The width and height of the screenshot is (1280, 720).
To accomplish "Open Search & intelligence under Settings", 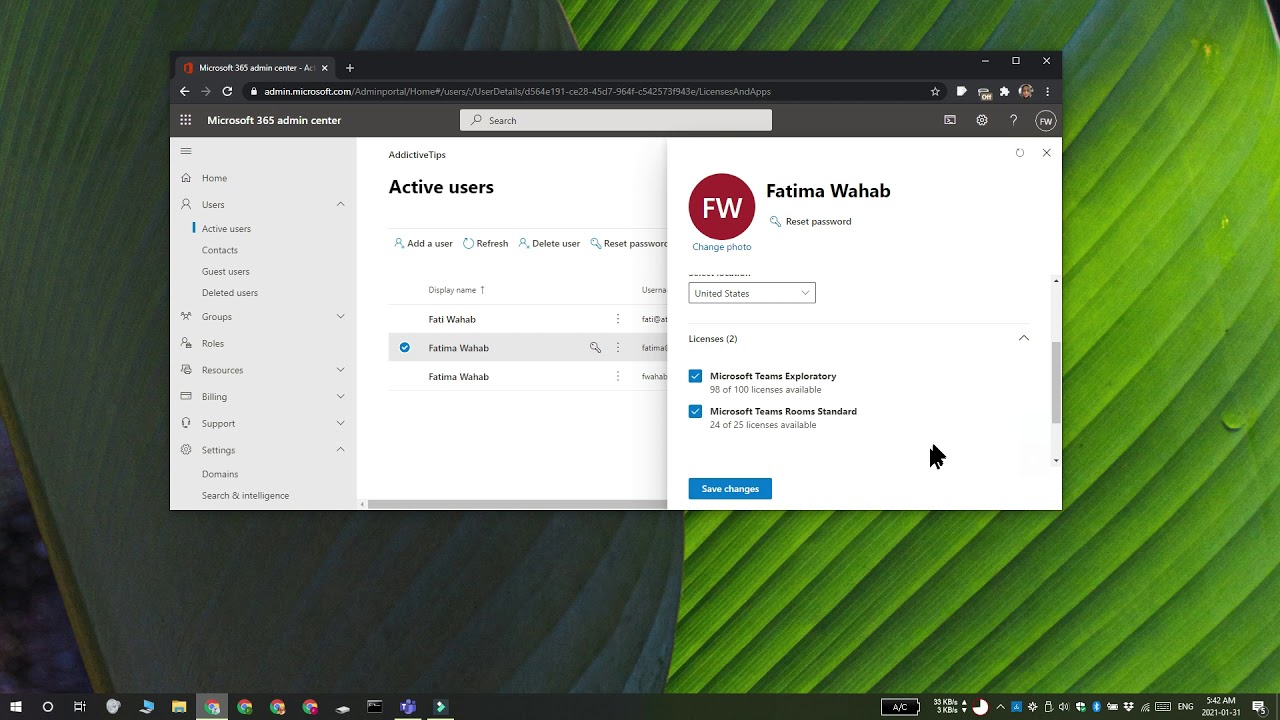I will tap(245, 496).
